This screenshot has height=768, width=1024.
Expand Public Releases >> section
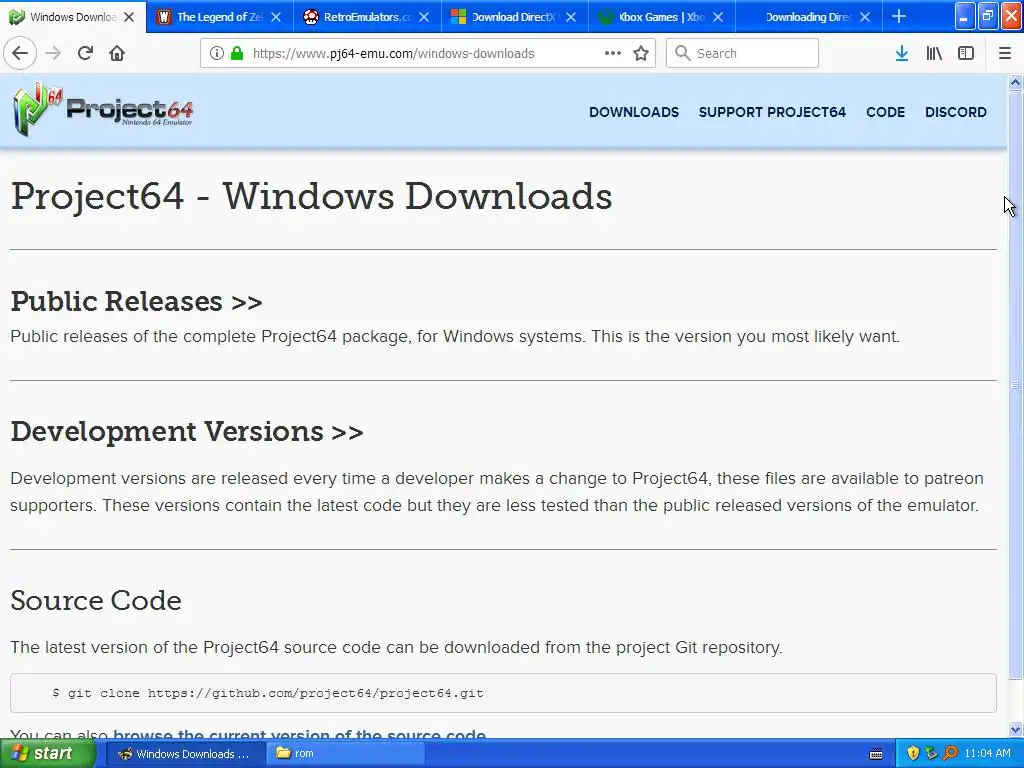(136, 302)
